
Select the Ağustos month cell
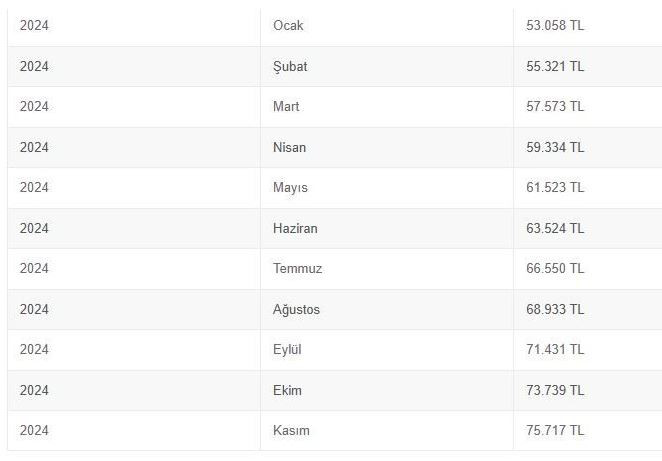(296, 310)
